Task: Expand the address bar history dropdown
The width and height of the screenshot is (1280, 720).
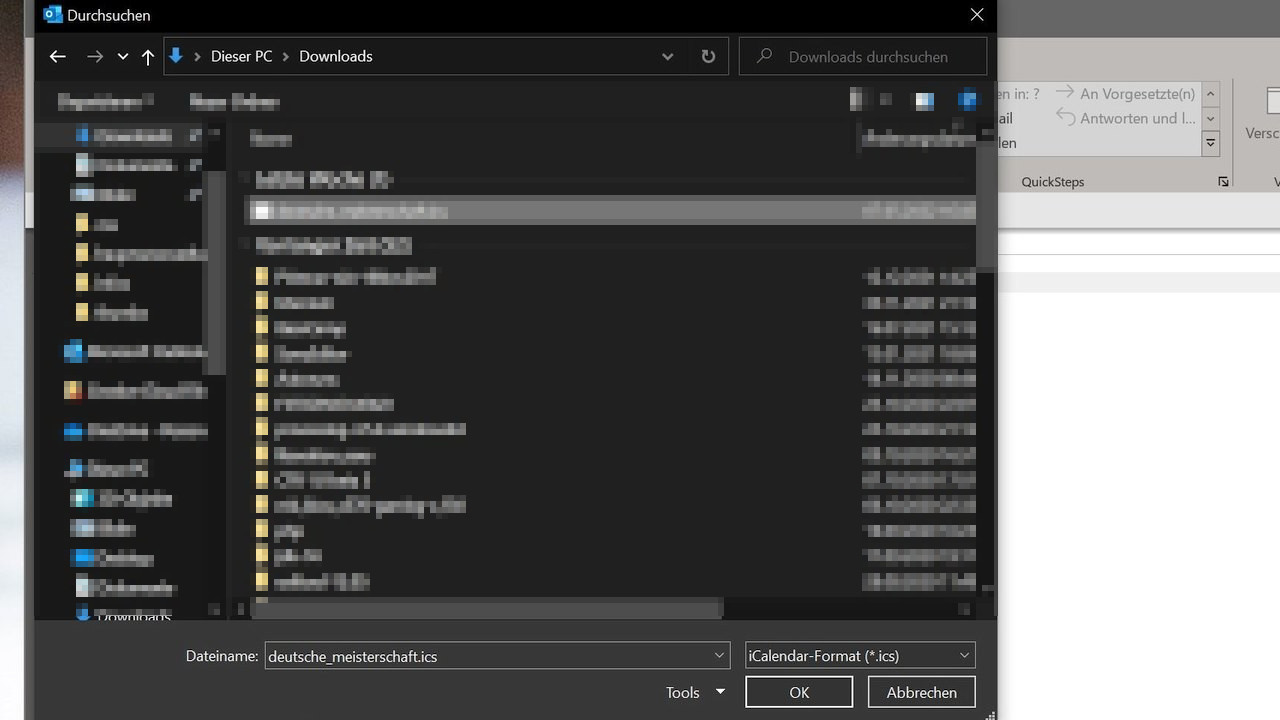Action: point(667,57)
